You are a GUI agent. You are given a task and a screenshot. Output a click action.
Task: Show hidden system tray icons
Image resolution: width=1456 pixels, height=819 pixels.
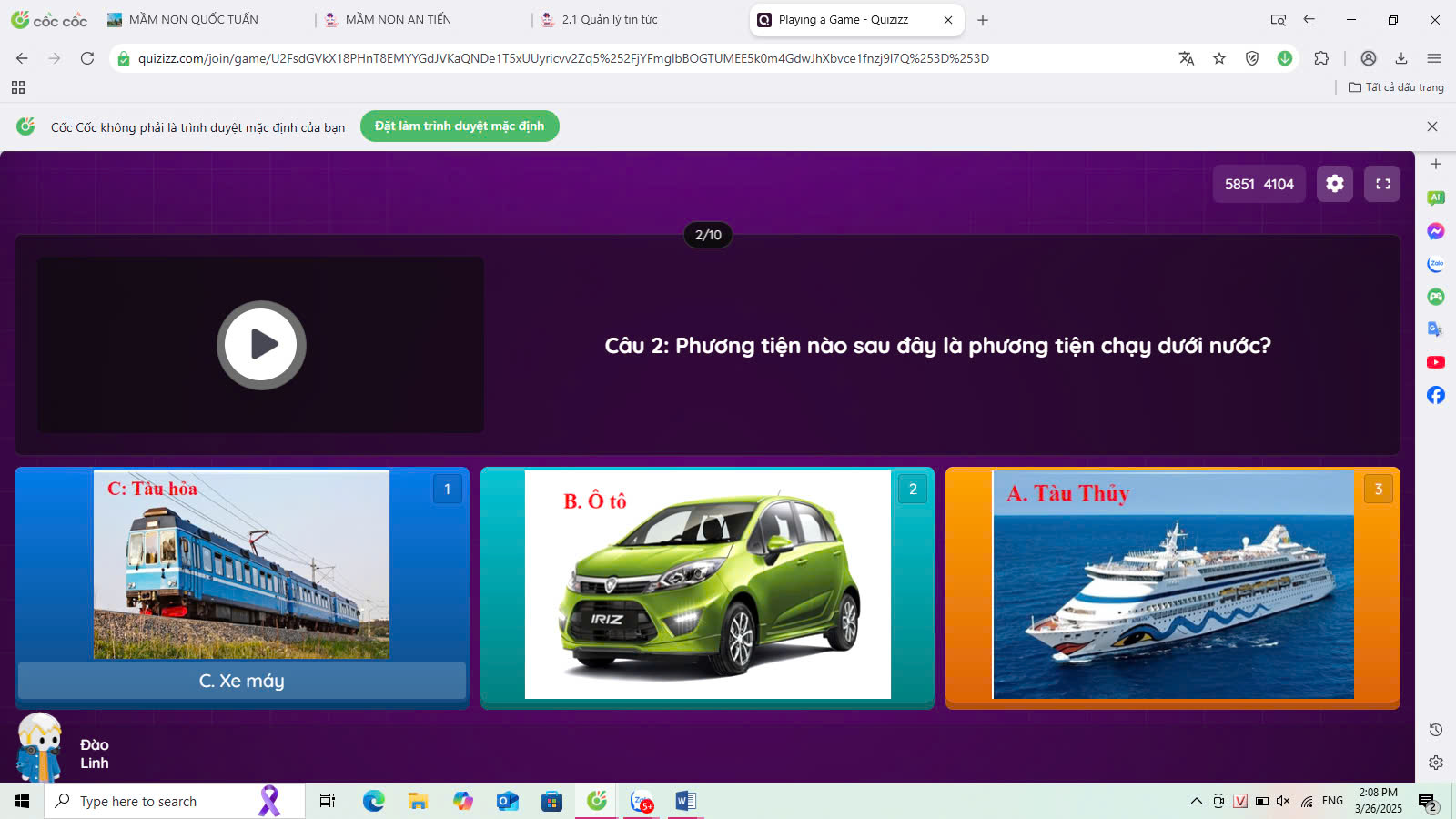pos(1196,801)
